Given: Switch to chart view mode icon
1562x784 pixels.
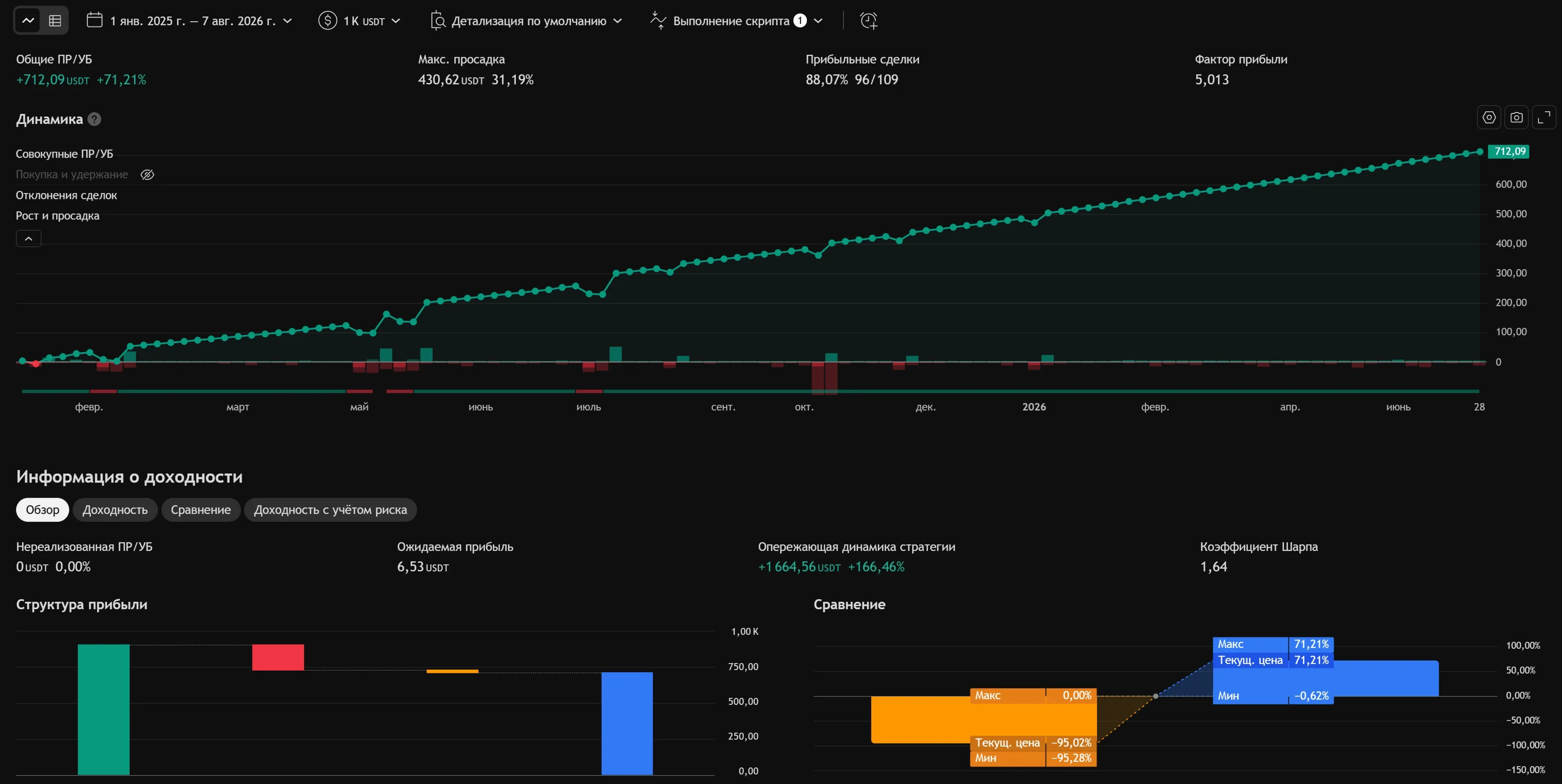Looking at the screenshot, I should (x=28, y=20).
